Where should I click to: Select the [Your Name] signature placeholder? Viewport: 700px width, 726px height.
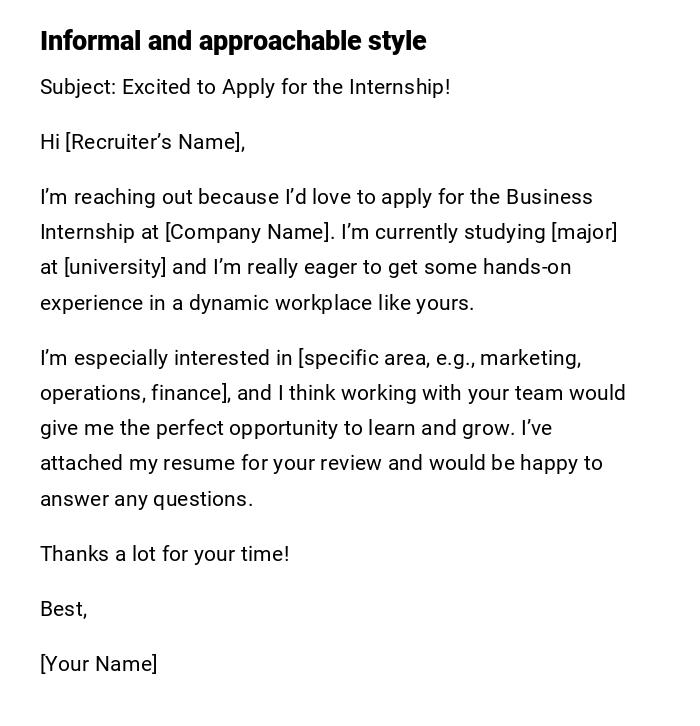(98, 664)
